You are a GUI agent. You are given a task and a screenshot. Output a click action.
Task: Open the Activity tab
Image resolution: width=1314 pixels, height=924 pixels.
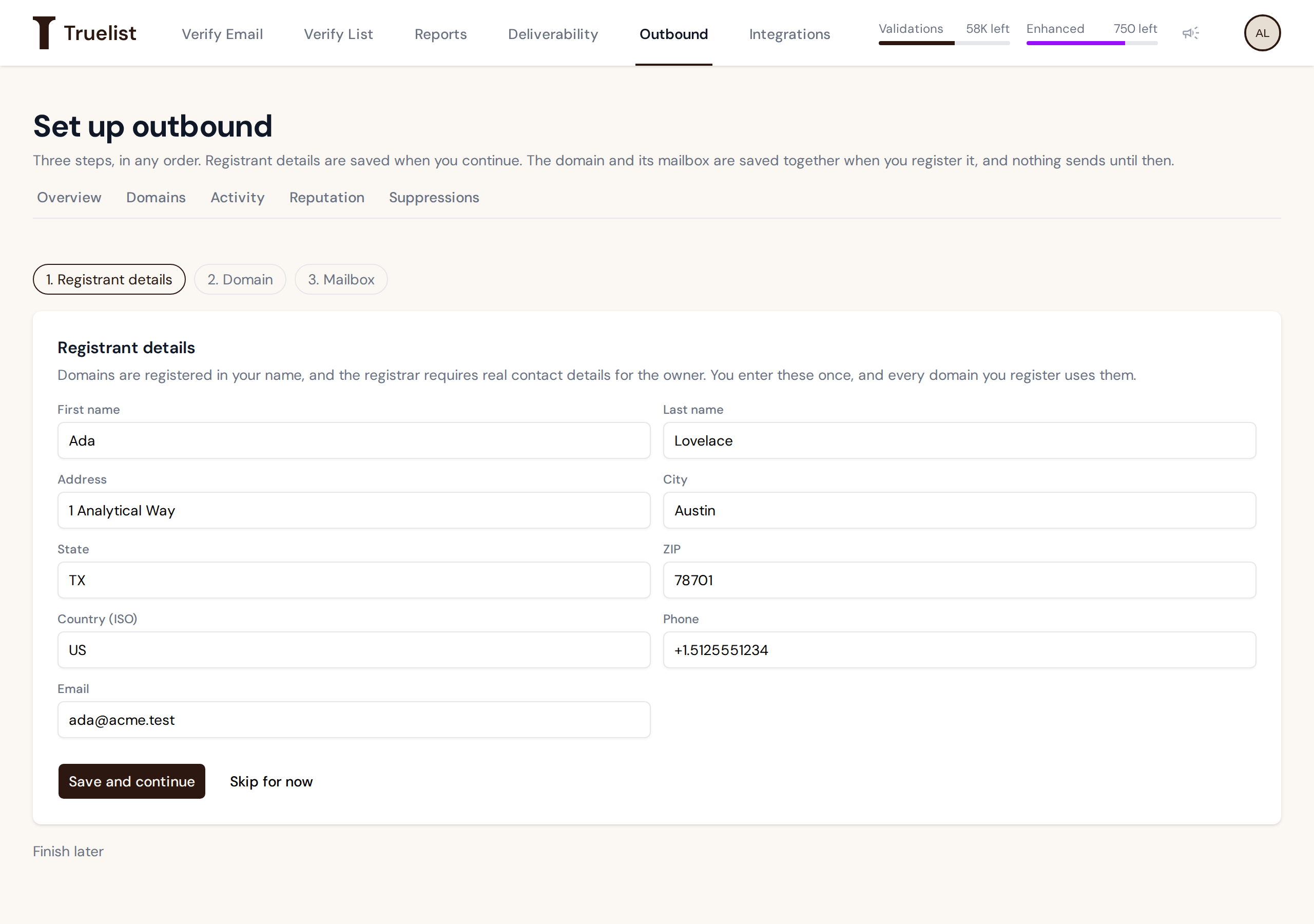238,198
